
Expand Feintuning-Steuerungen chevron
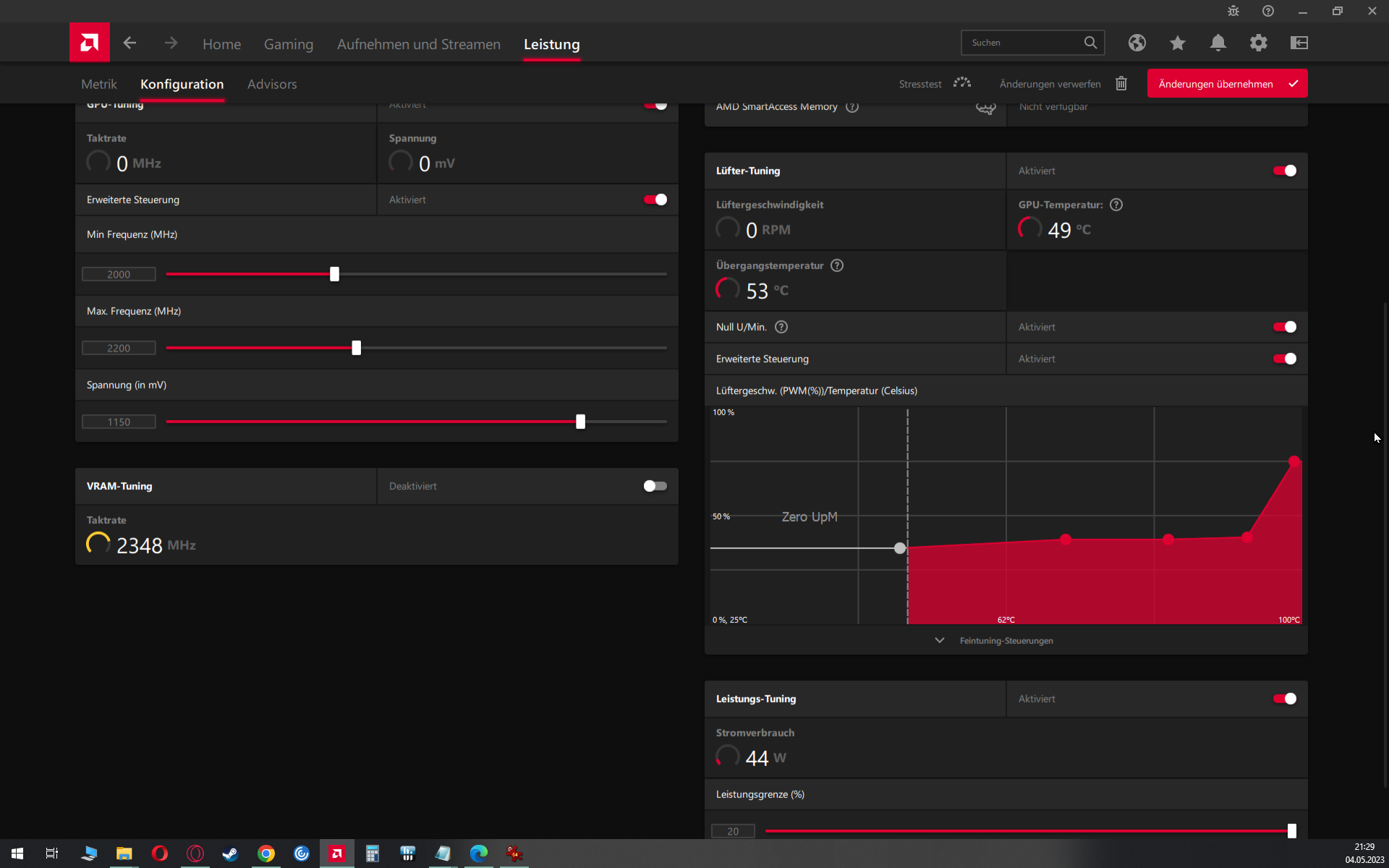coord(940,640)
